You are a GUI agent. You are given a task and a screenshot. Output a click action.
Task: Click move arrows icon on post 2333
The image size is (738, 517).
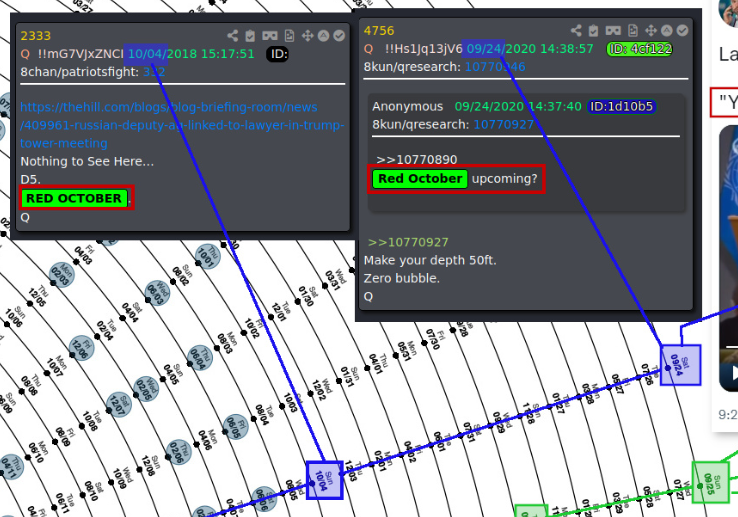pyautogui.click(x=307, y=36)
